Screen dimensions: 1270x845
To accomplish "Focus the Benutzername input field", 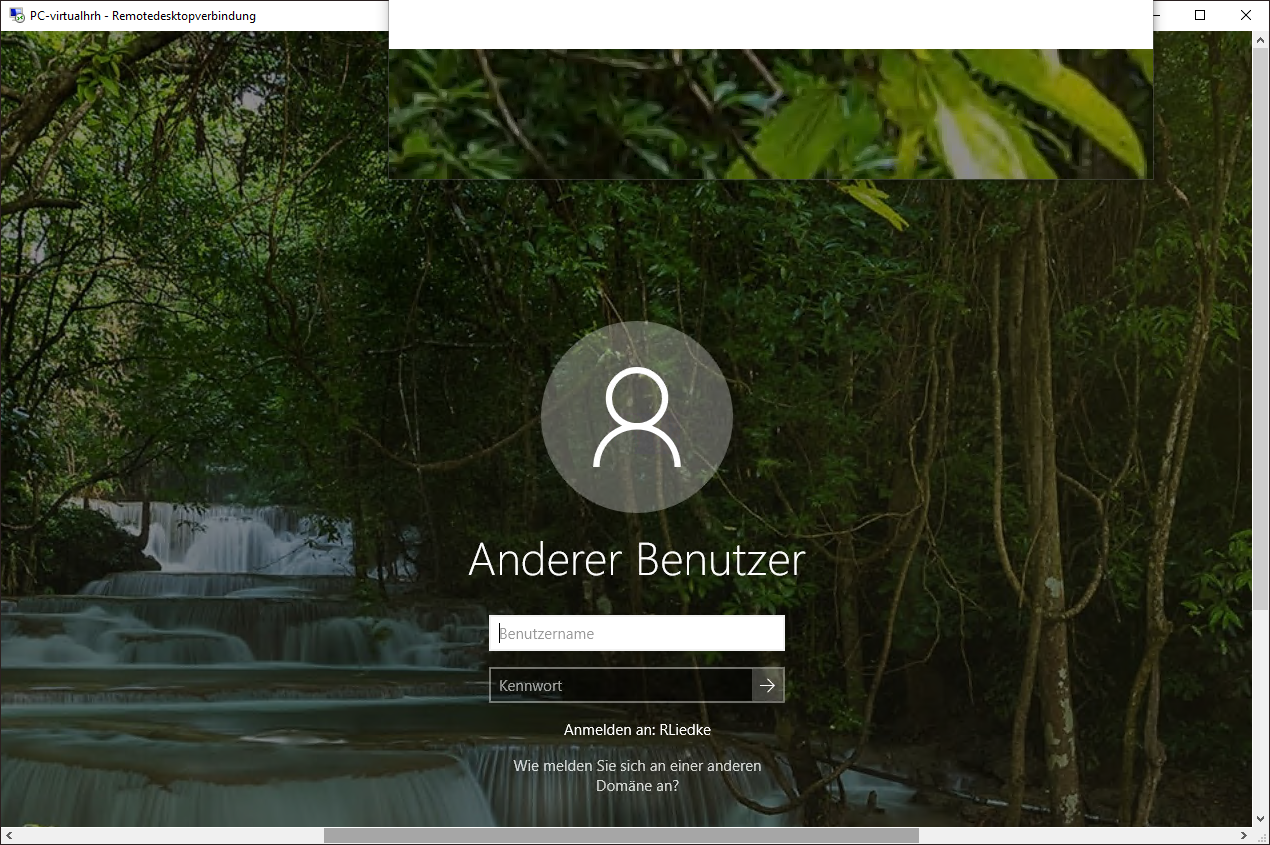I will pos(637,633).
